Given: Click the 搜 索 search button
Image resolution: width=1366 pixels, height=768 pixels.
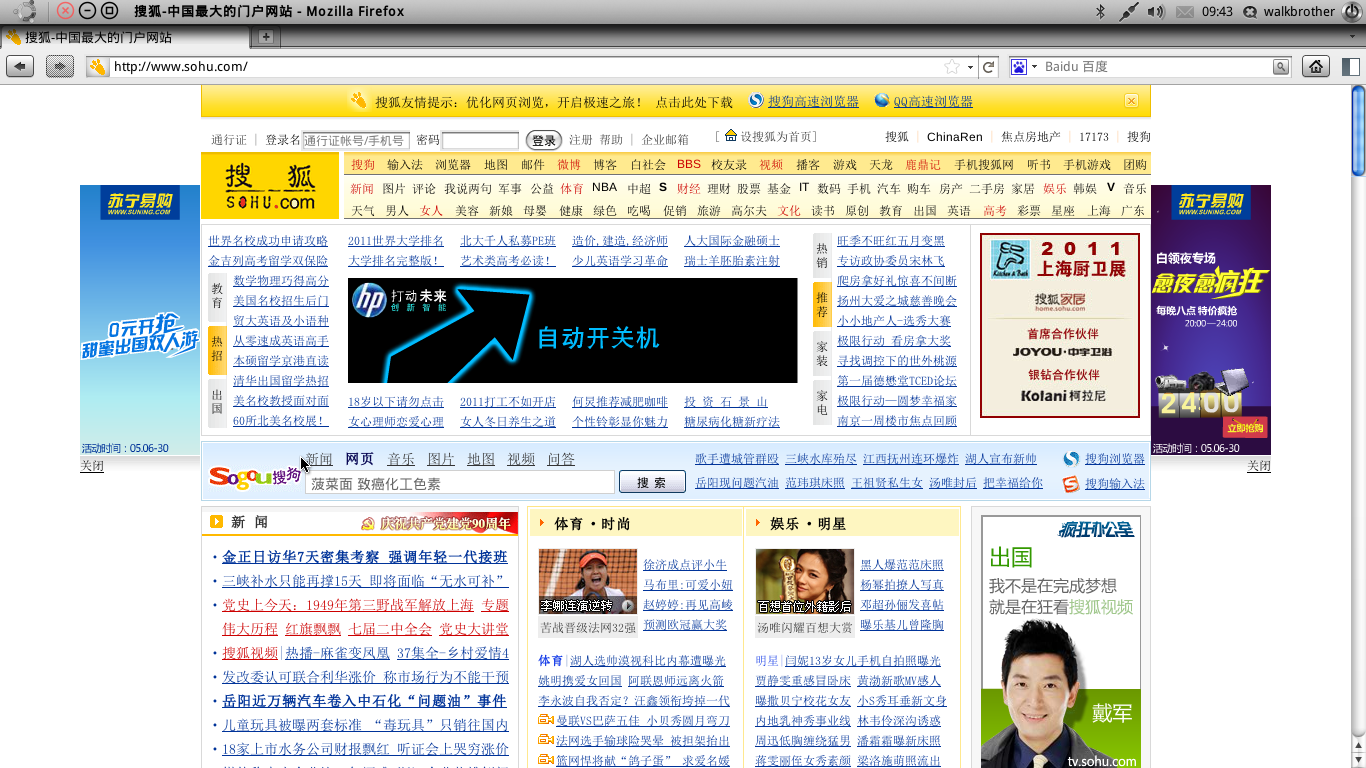Looking at the screenshot, I should (651, 483).
